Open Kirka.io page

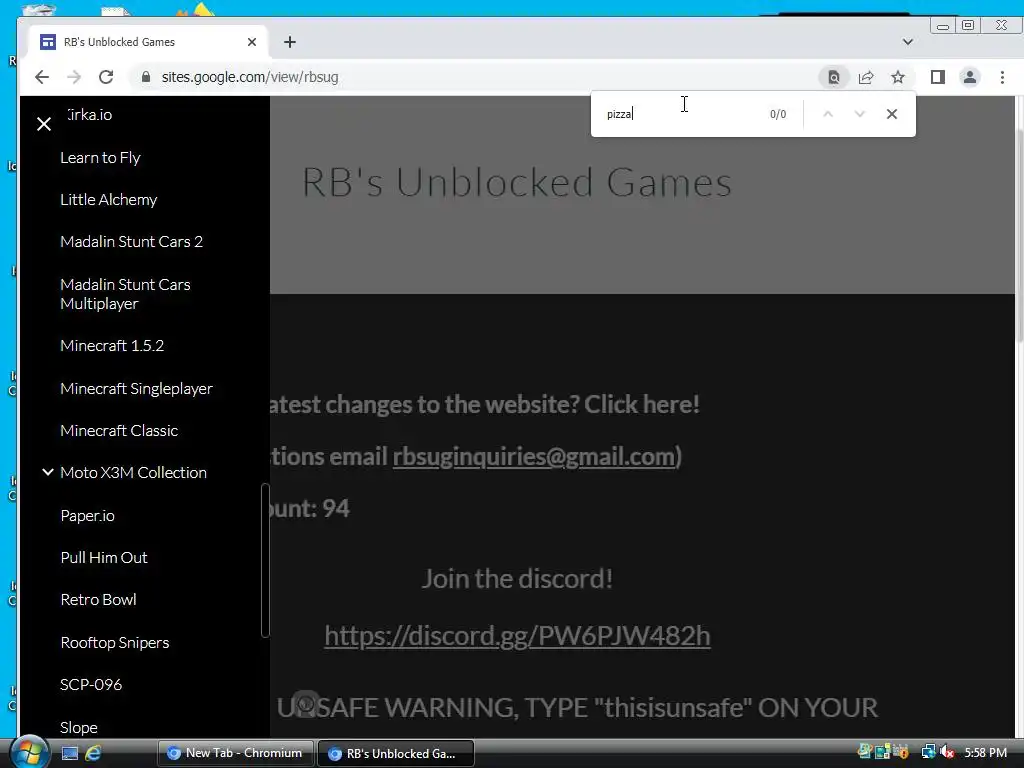pos(89,115)
